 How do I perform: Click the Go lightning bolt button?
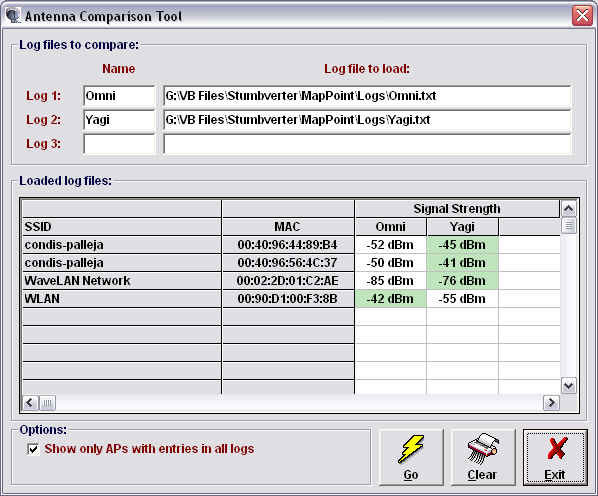(x=411, y=457)
